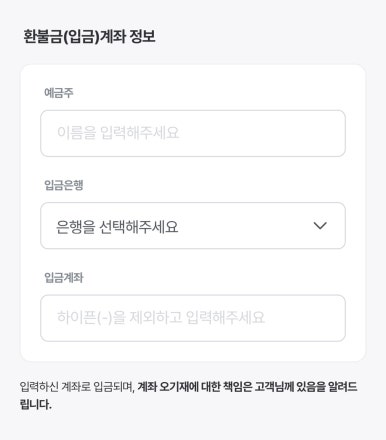386x440 pixels.
Task: Focus the 입금계좌 account number field
Action: coord(193,318)
